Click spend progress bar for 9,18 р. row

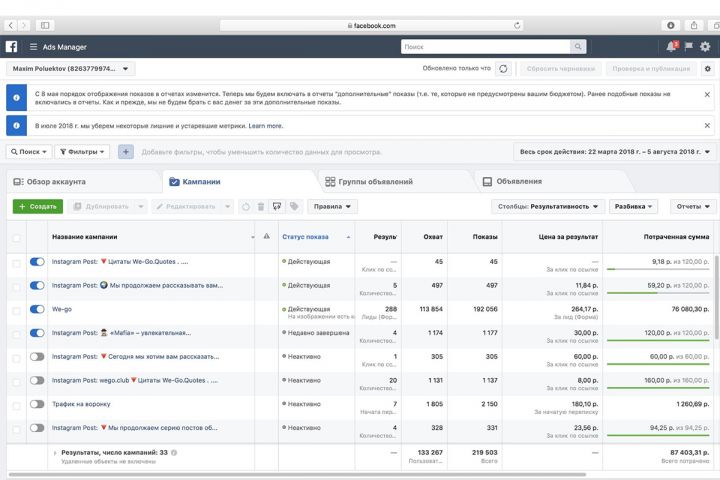[658, 269]
